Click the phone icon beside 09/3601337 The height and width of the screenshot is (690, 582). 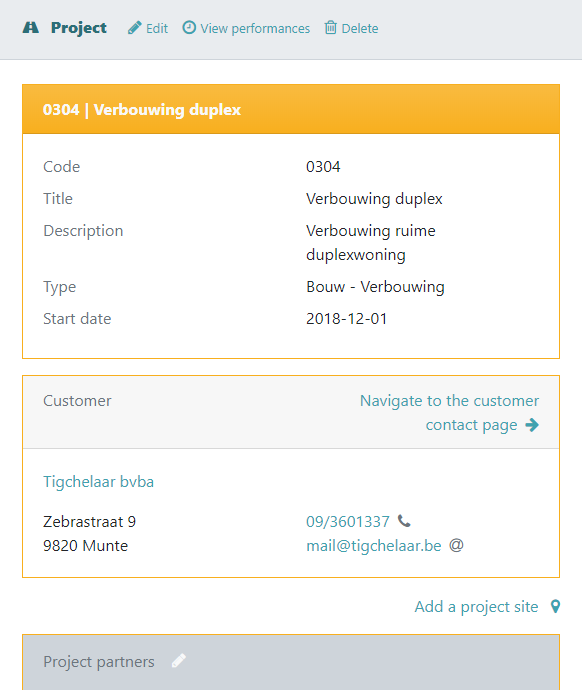(404, 521)
